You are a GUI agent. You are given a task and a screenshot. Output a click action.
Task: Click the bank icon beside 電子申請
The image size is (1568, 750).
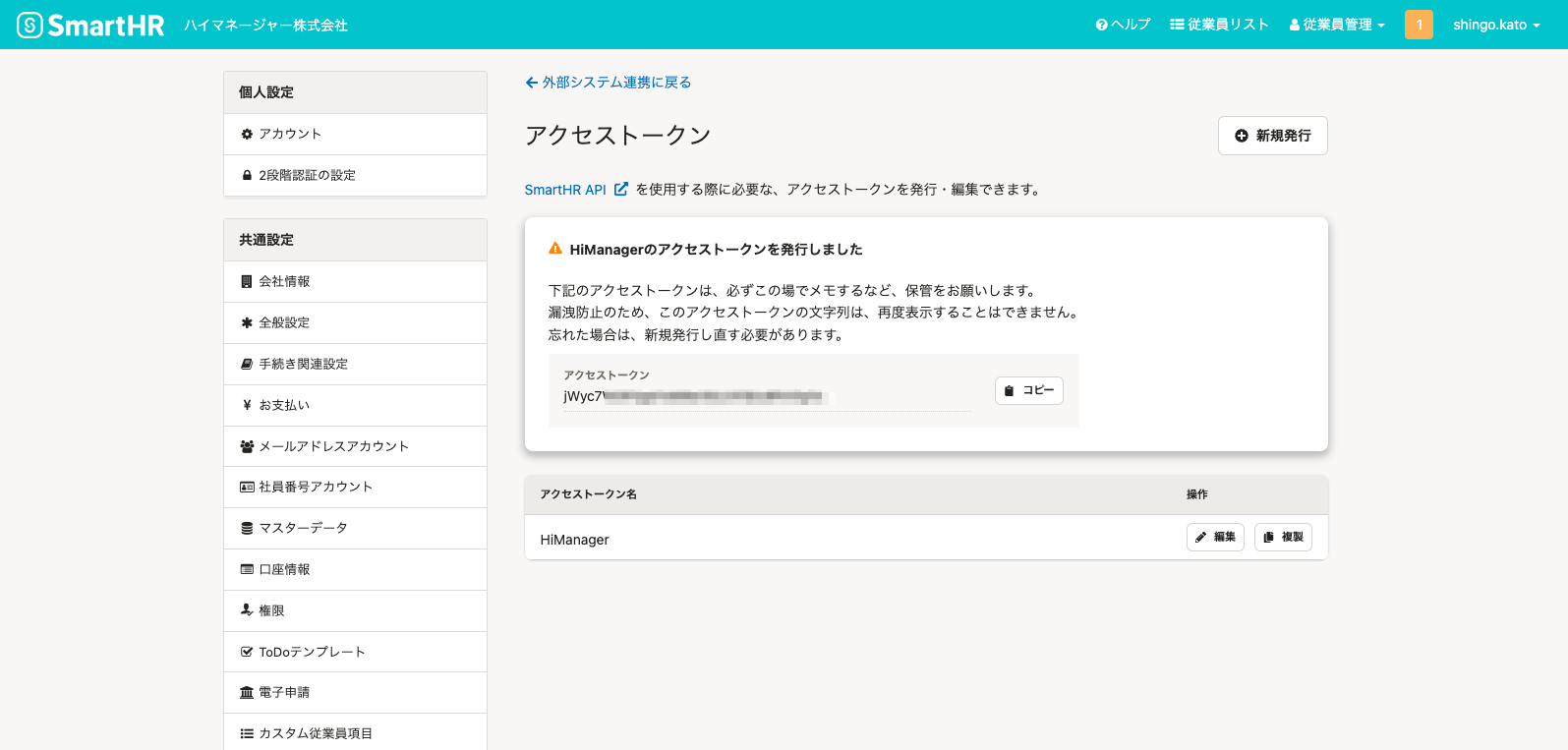(247, 693)
